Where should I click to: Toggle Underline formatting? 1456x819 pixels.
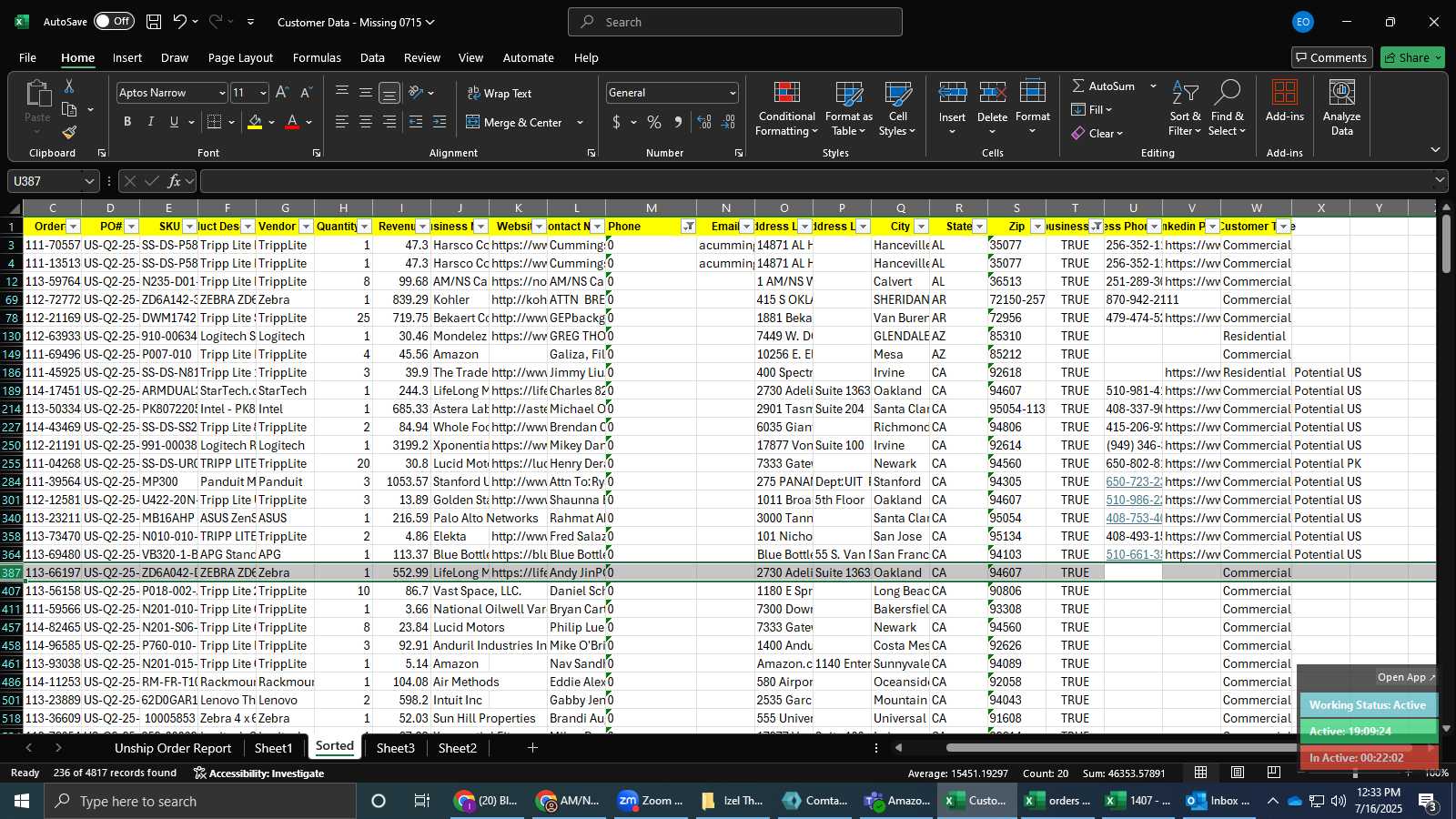coord(174,122)
